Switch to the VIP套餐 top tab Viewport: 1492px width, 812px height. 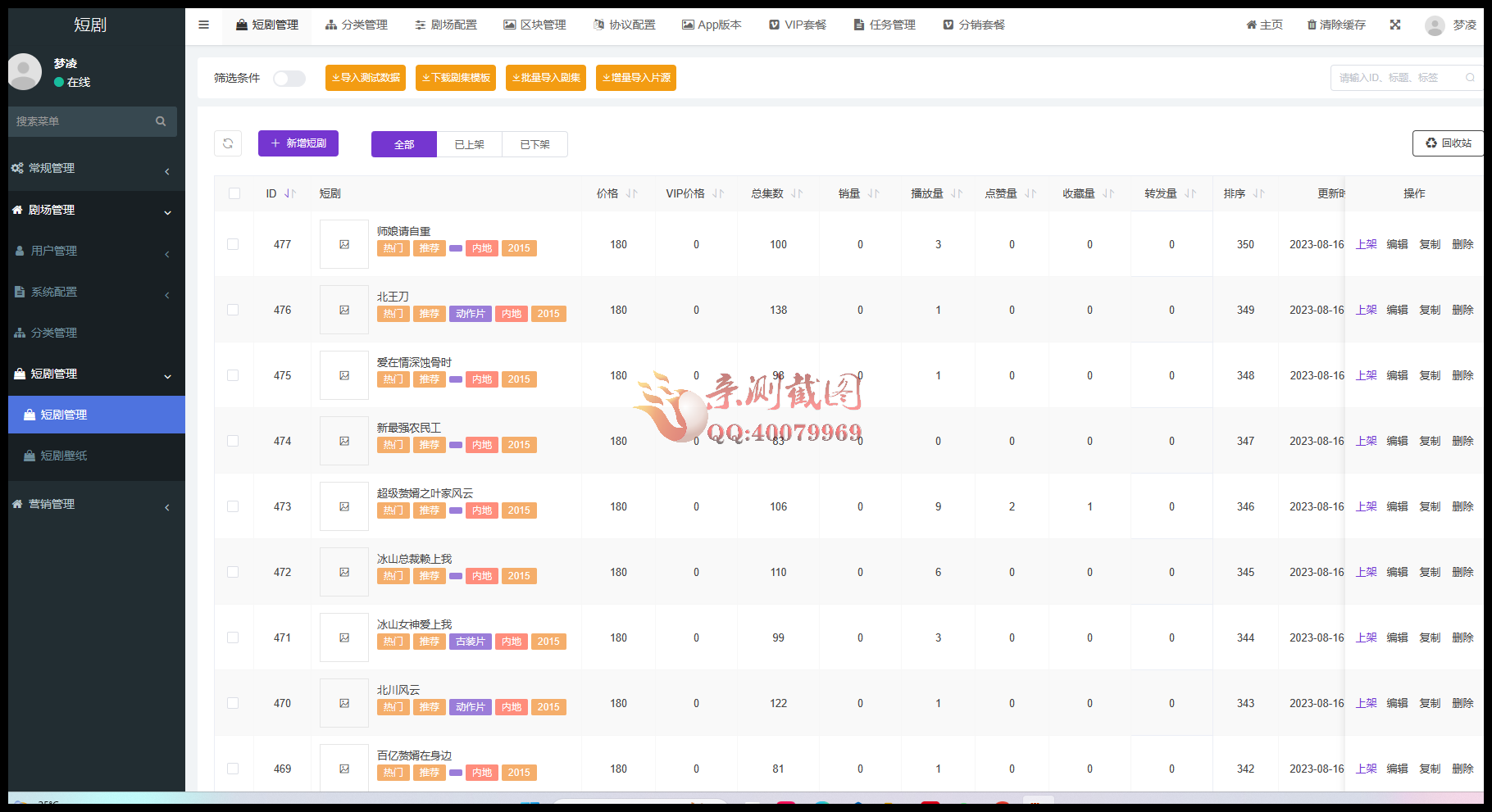point(798,25)
